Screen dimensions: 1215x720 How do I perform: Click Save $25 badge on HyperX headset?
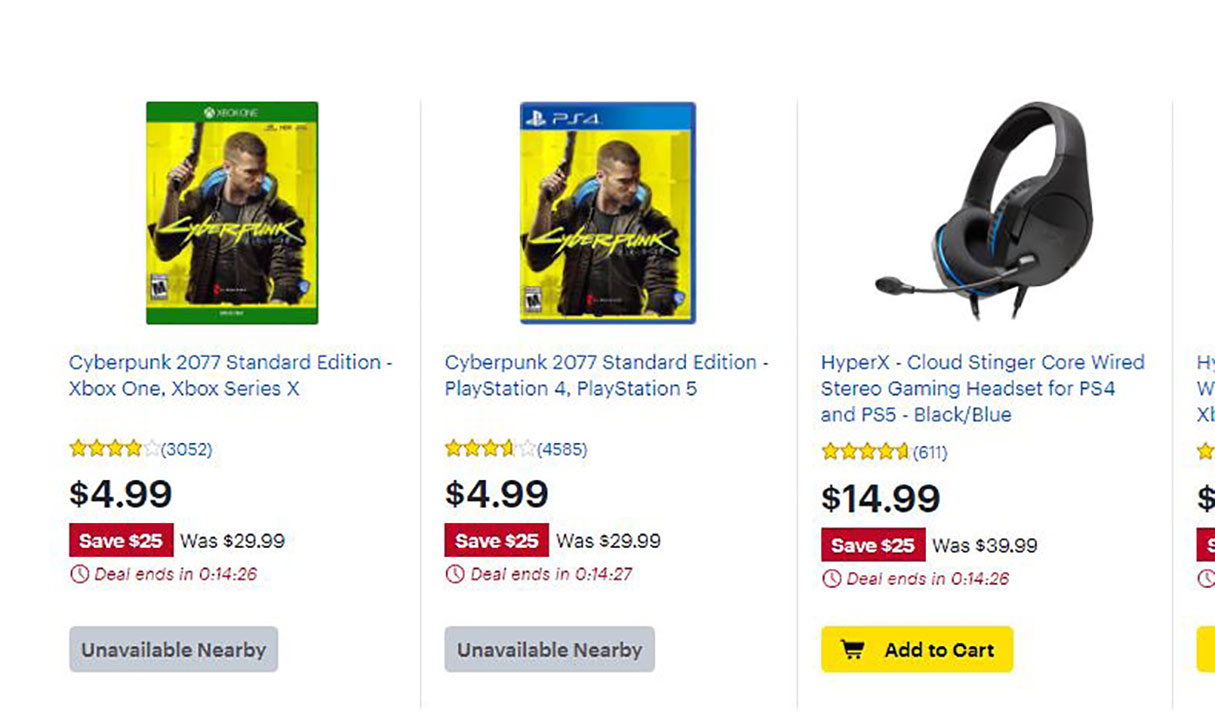(x=873, y=545)
